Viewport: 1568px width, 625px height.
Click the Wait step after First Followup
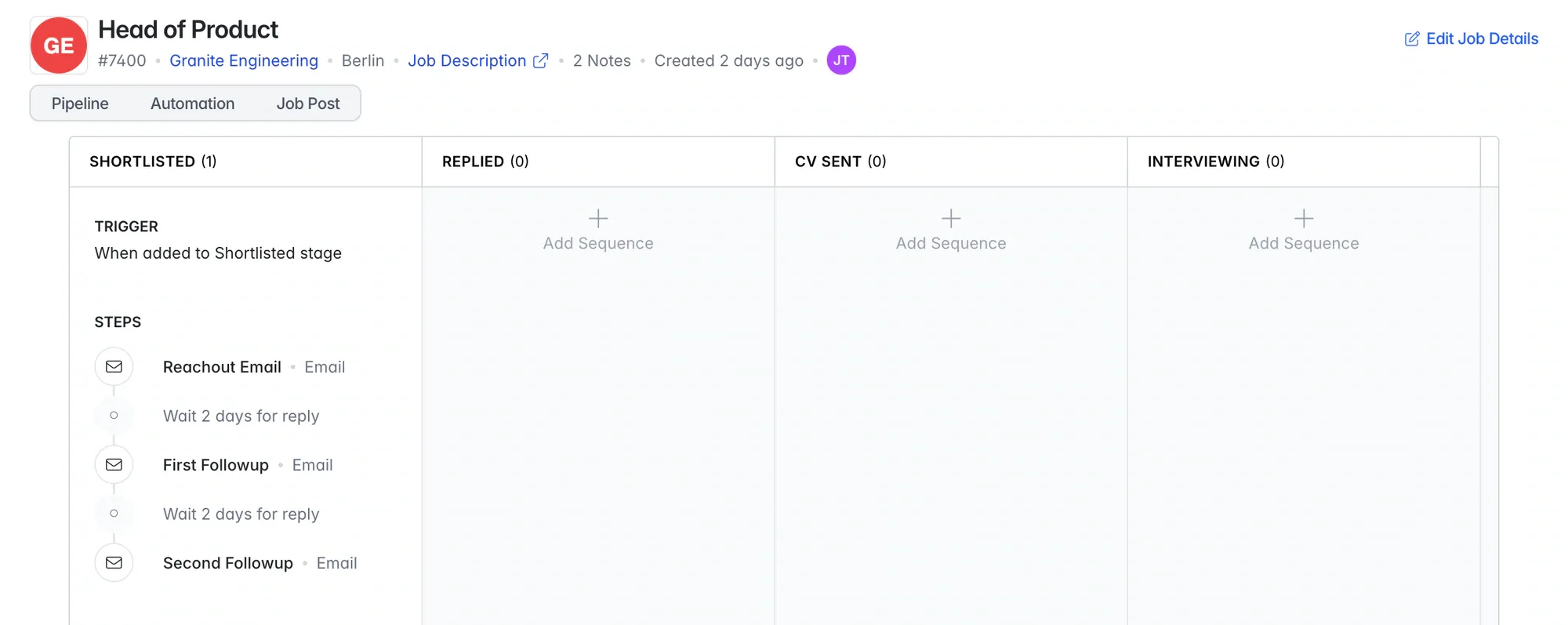(x=241, y=514)
